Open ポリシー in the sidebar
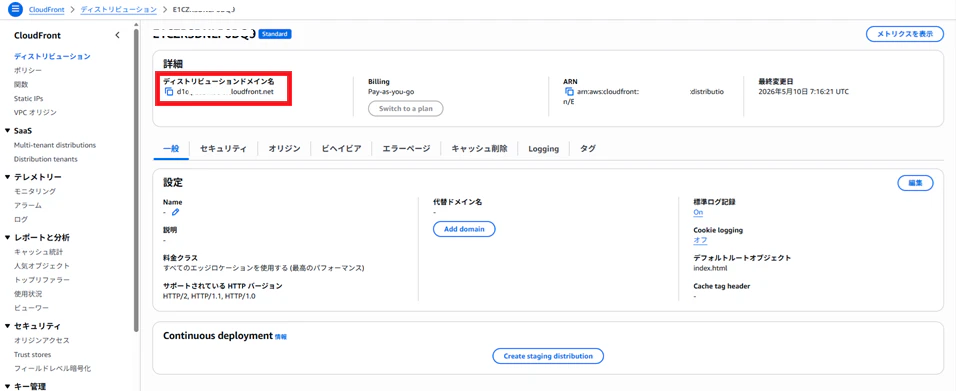 [28, 70]
